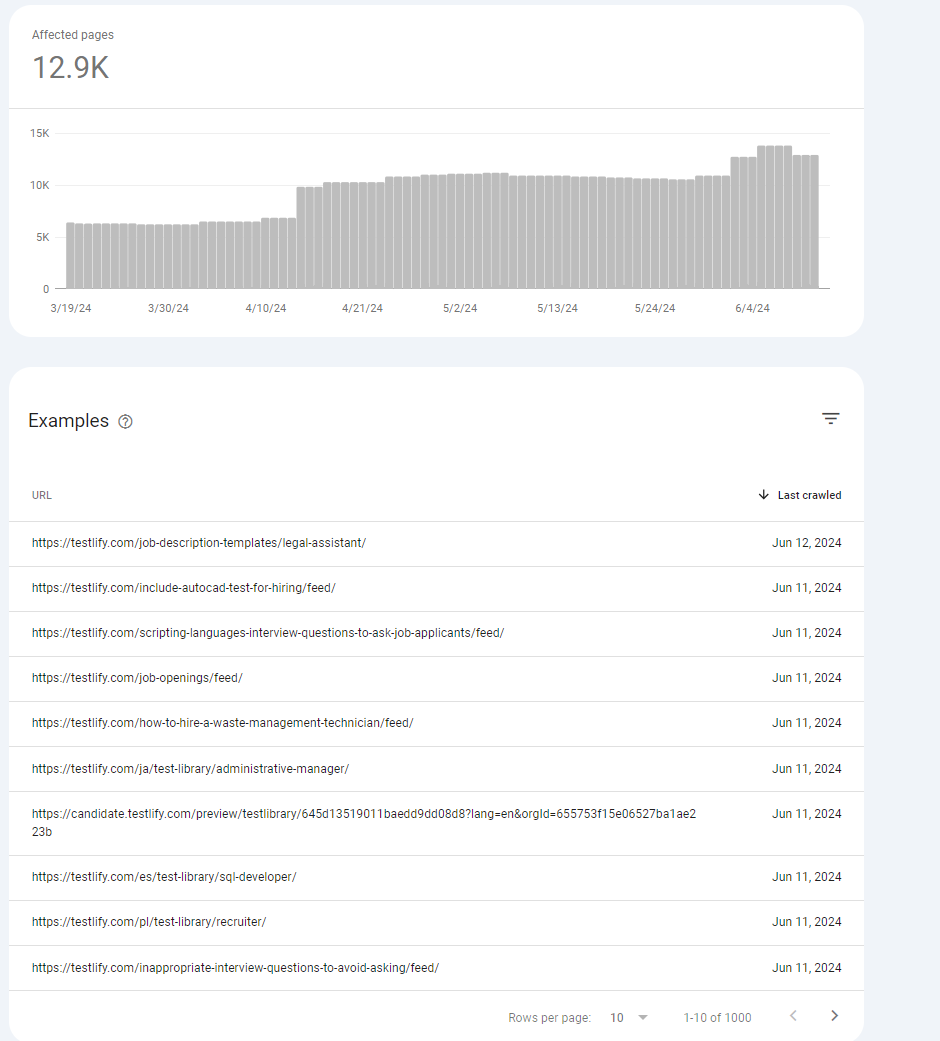Select the scripting-languages interview questions feed row
Viewport: 940px width, 1041px height.
pyautogui.click(x=436, y=634)
